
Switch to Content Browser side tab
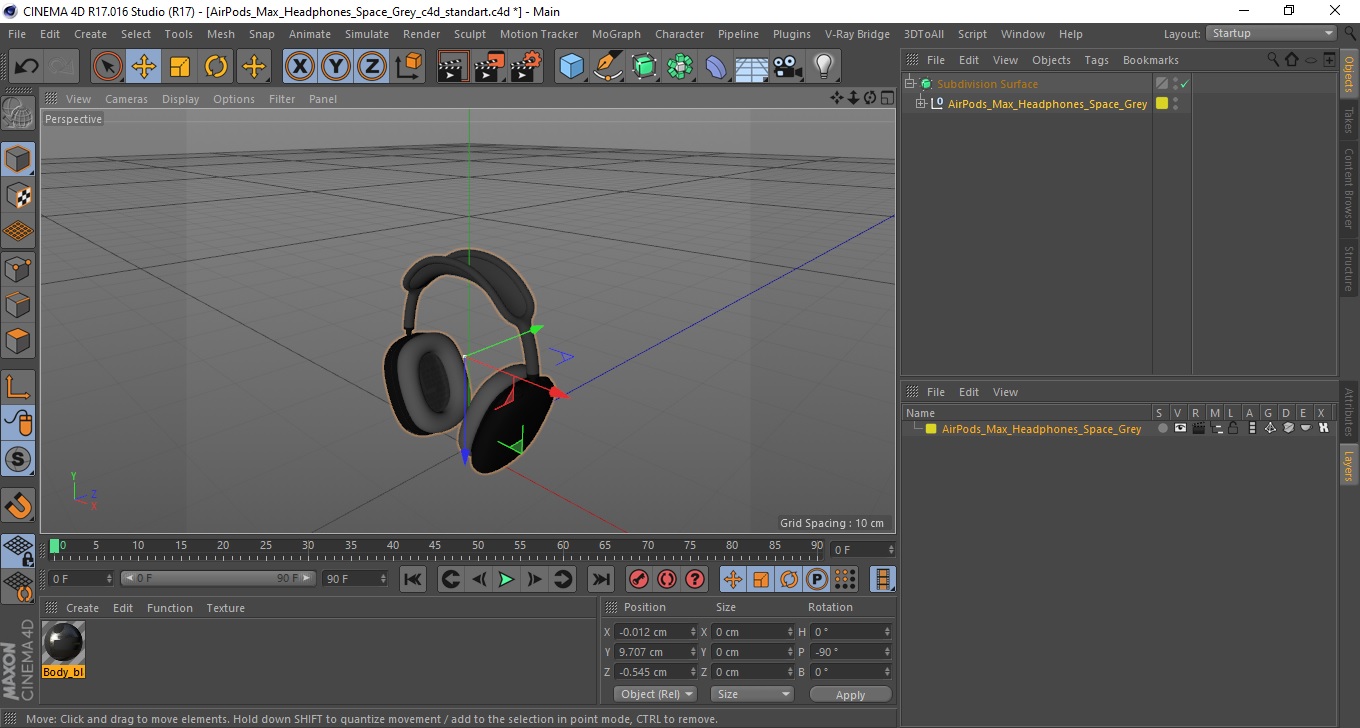click(1349, 188)
